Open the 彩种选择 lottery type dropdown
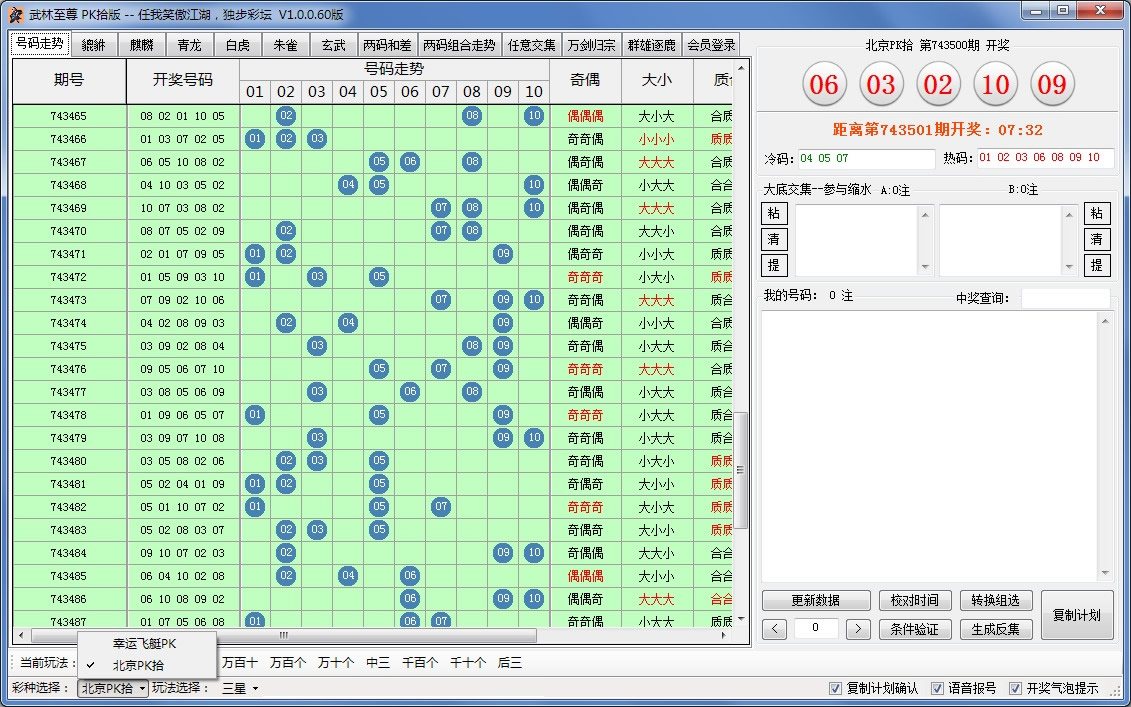Viewport: 1131px width, 707px height. [111, 688]
